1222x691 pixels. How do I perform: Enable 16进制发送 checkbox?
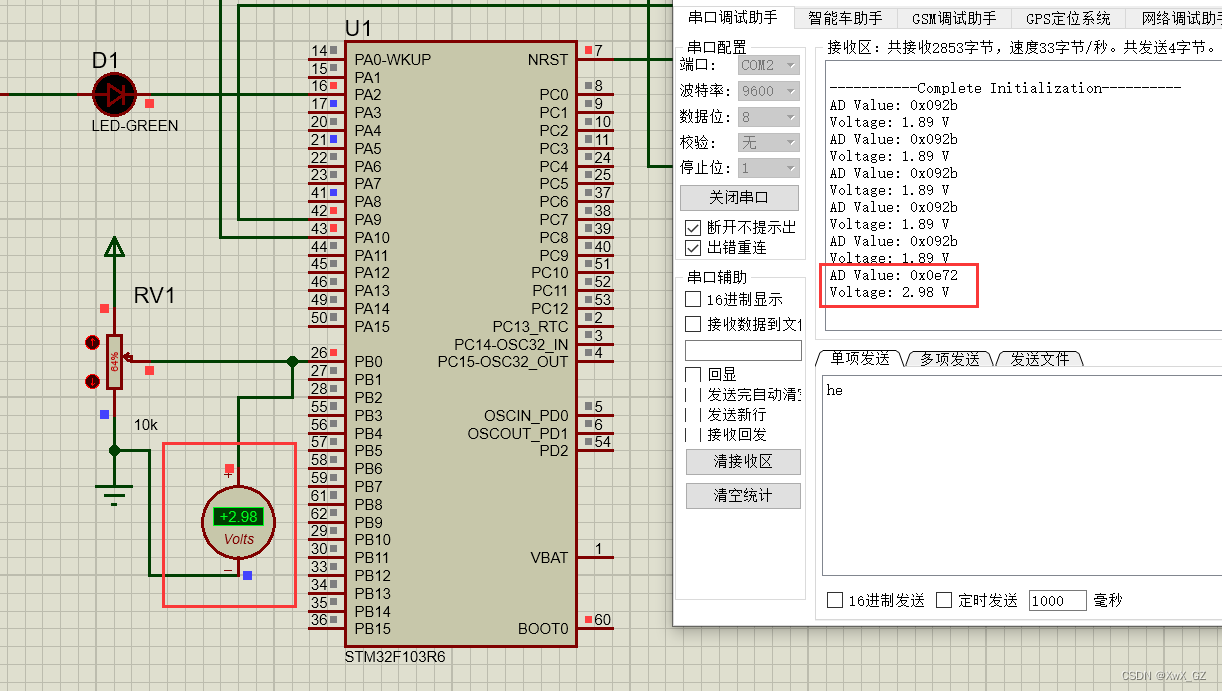click(833, 600)
